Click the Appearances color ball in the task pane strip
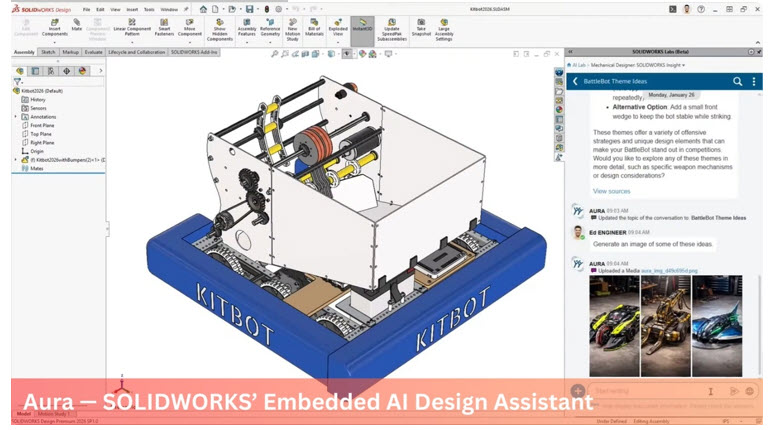Viewport: 770px width, 430px height. 559,110
